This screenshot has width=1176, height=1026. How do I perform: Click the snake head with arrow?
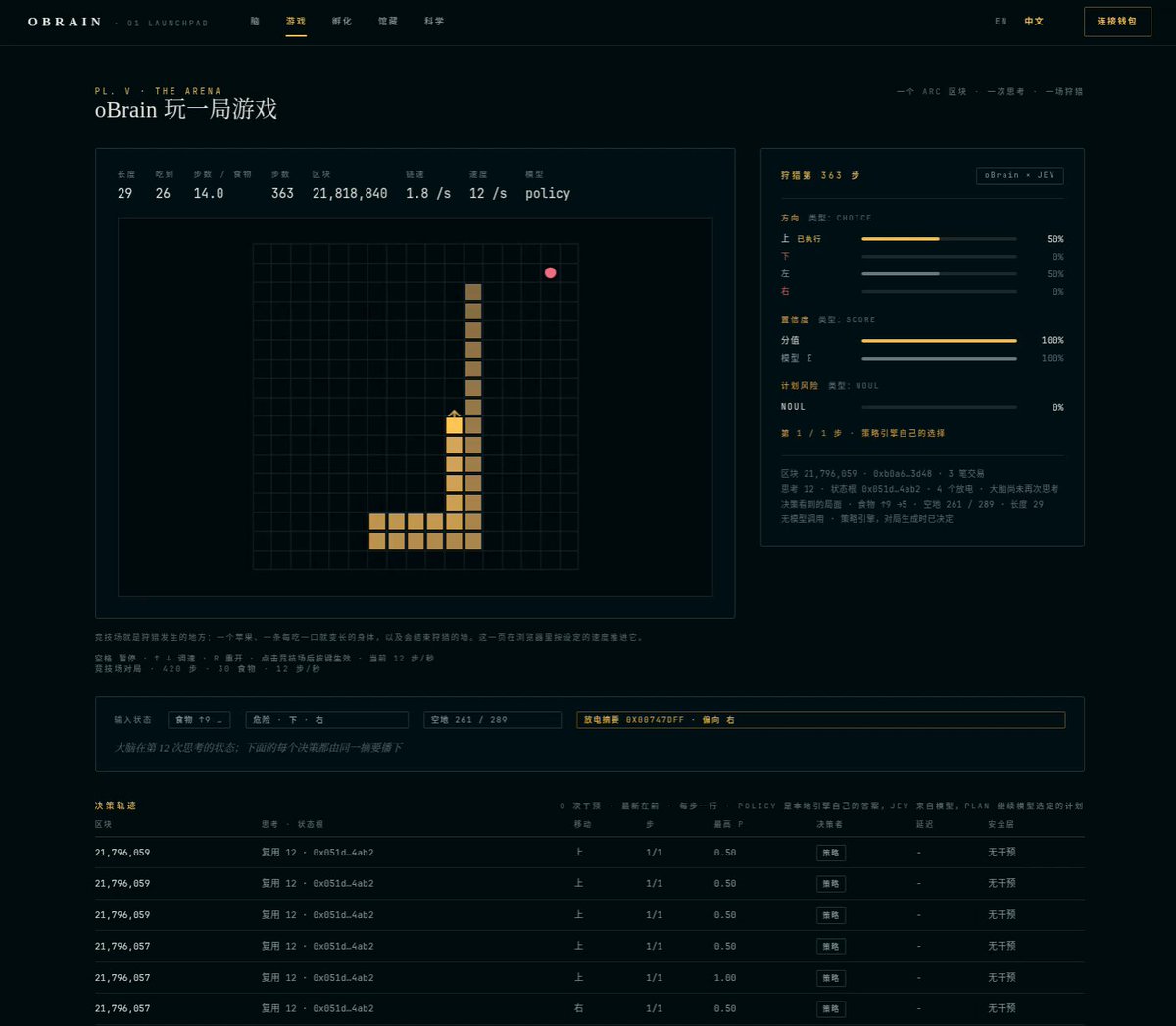point(454,423)
